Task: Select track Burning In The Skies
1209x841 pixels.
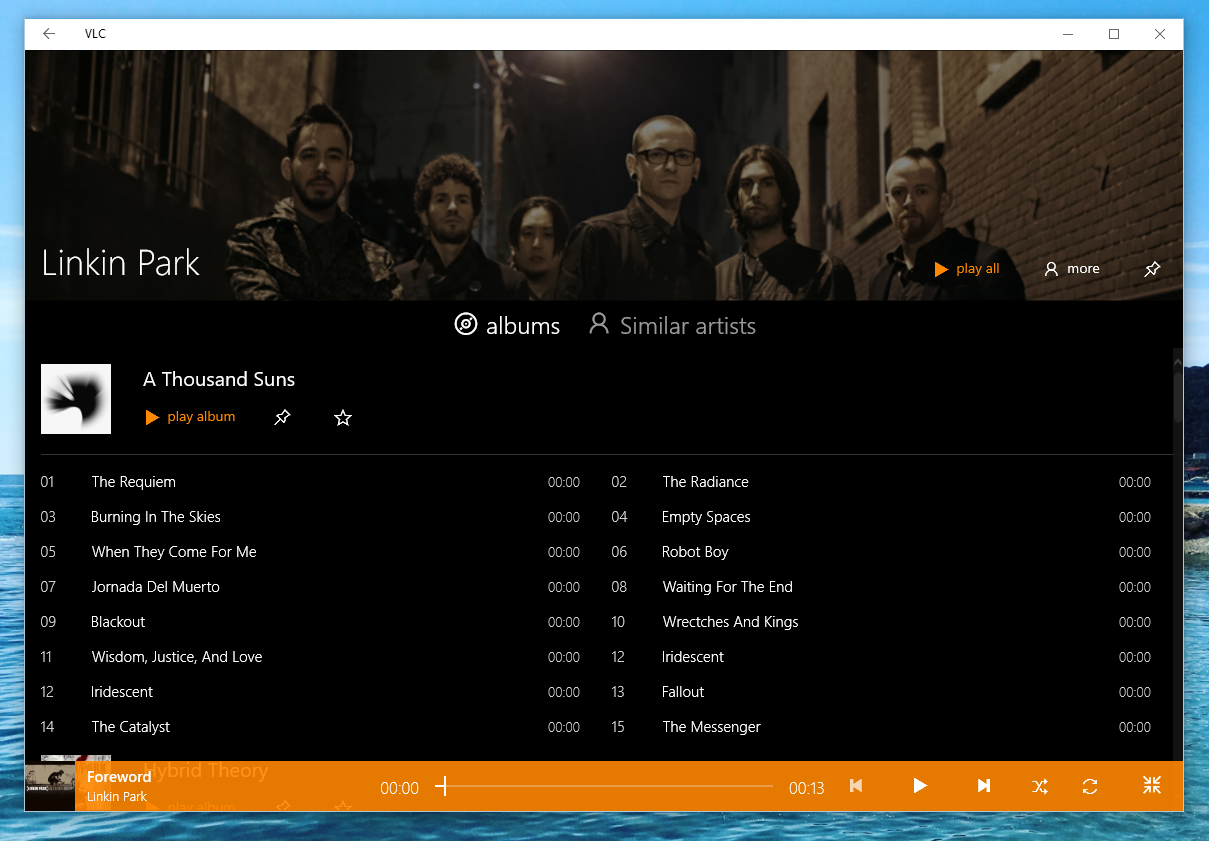Action: (156, 517)
